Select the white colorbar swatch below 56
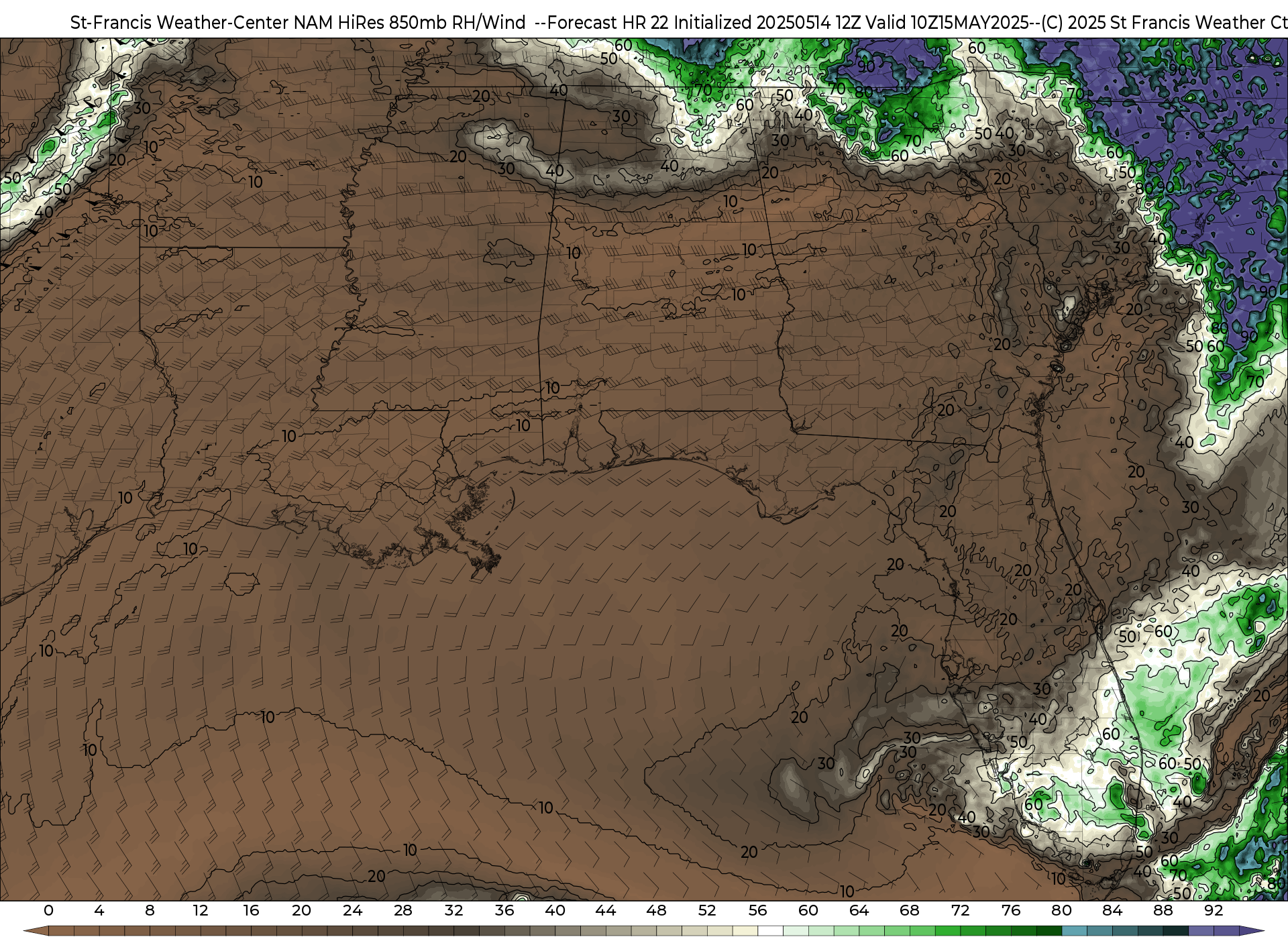Viewport: 1288px width, 939px height. [770, 931]
